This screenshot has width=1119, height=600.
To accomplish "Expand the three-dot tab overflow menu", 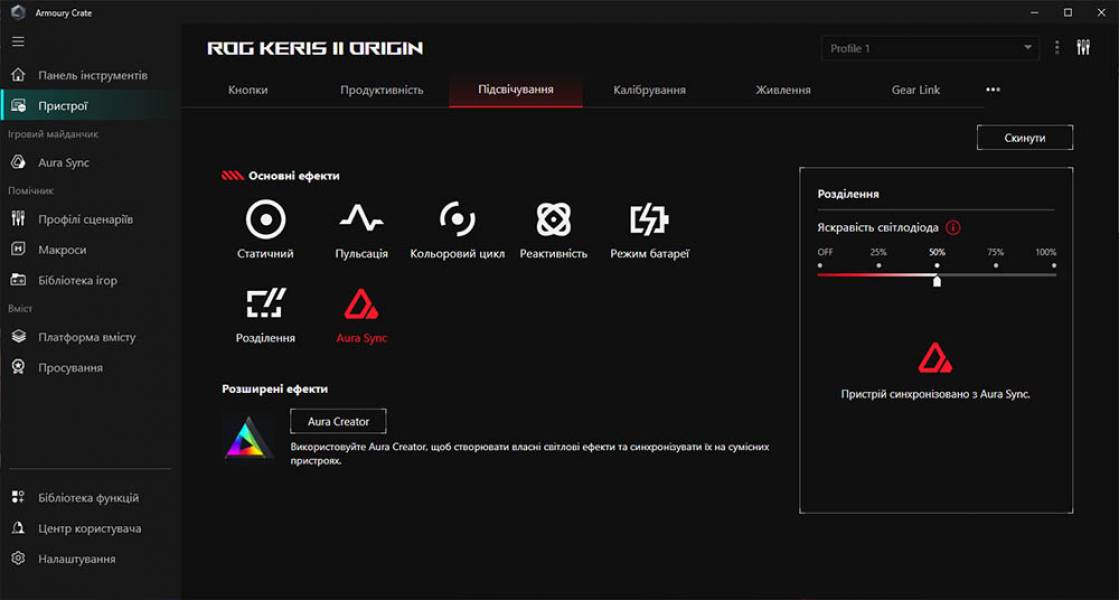I will point(993,89).
